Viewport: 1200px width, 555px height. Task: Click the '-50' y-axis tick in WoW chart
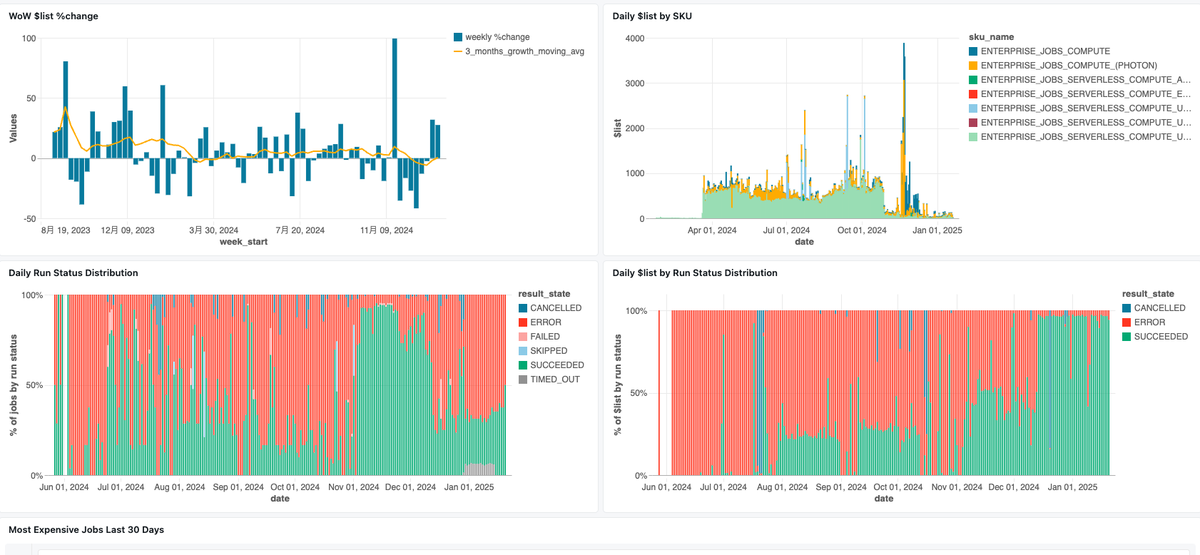(30, 218)
